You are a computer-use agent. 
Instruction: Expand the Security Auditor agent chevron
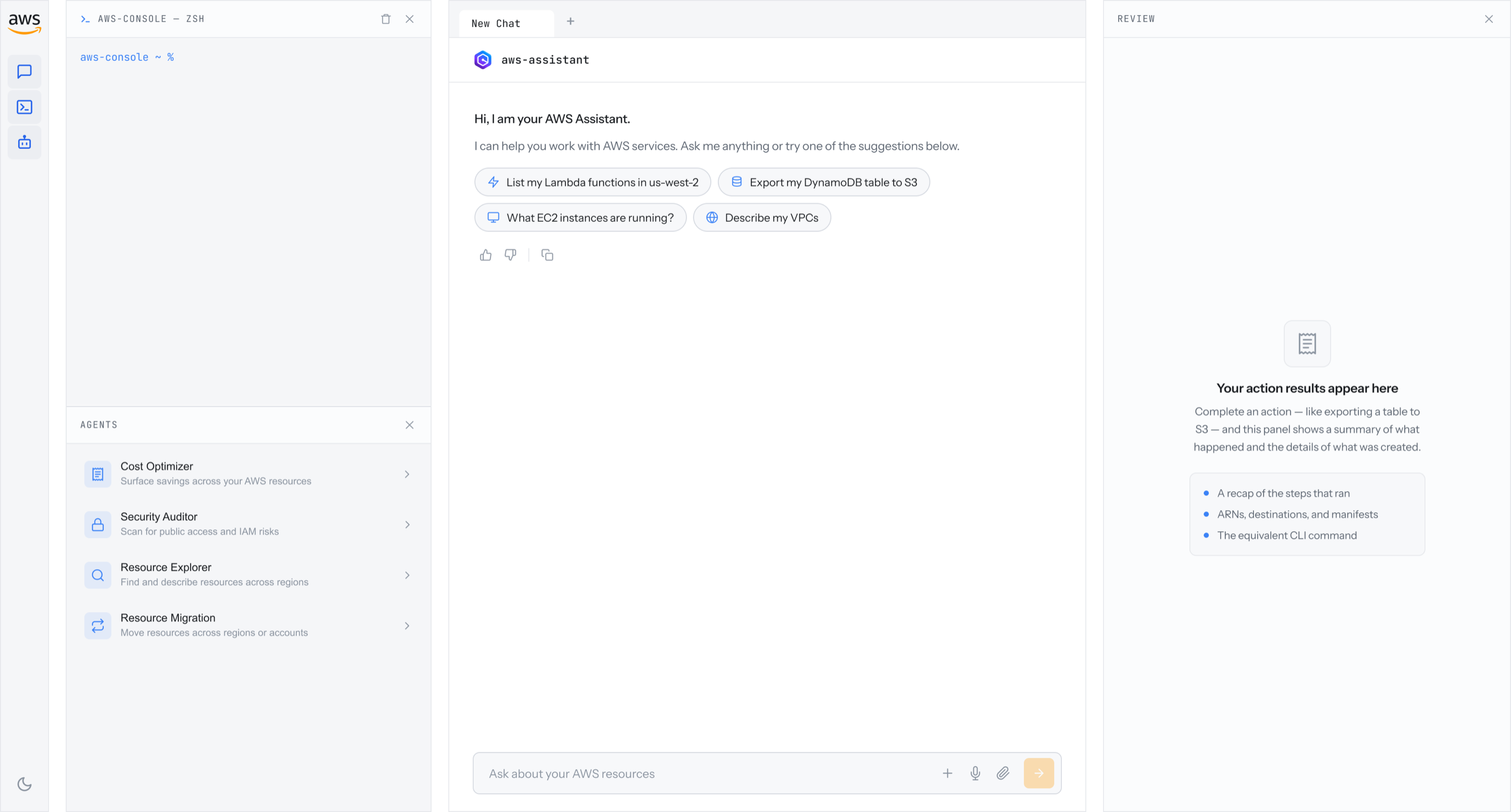(407, 525)
